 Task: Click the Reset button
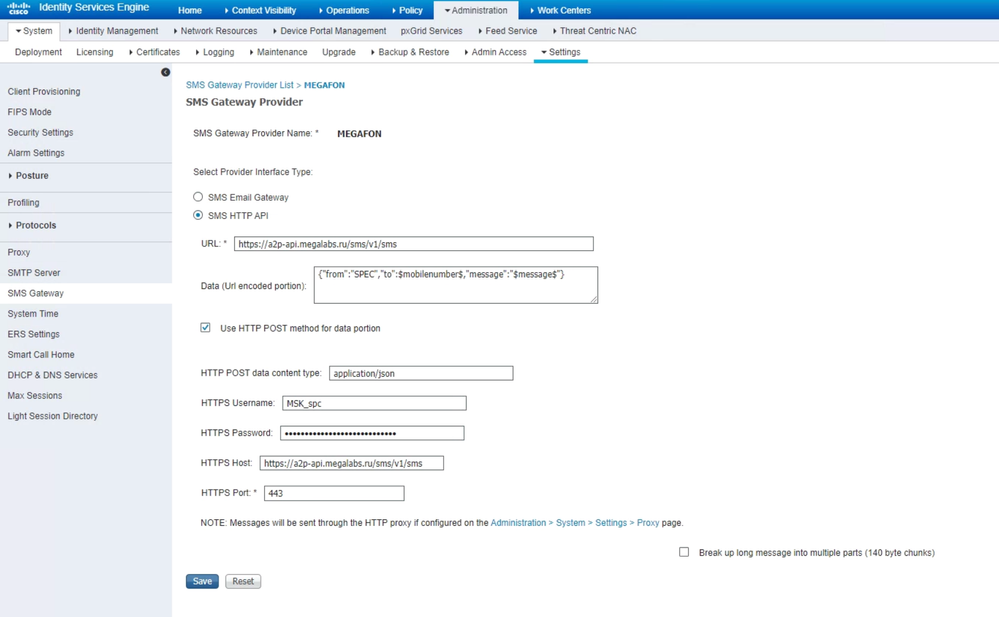[x=243, y=581]
